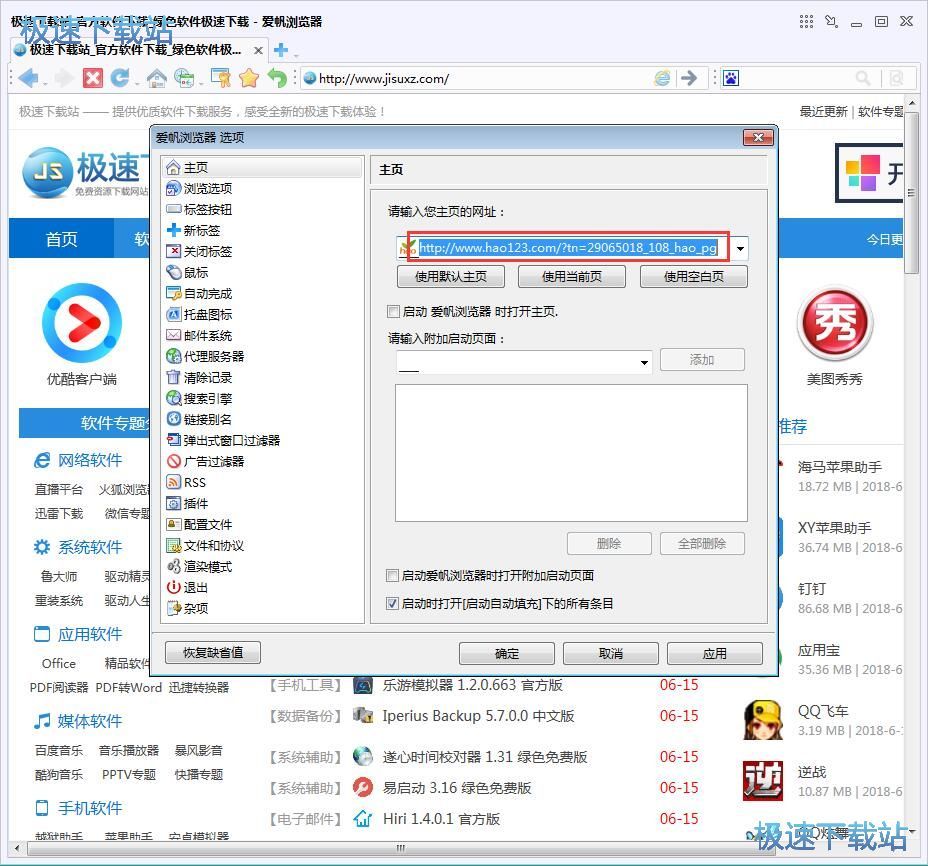Click the 逆战 game thumbnail
The width and height of the screenshot is (928, 866).
point(763,781)
